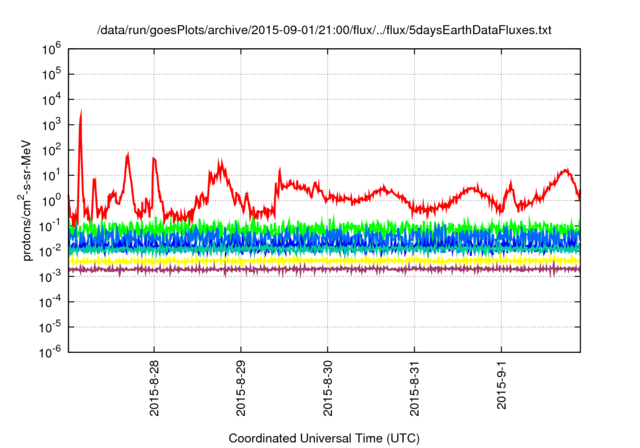Click the 10^3 y-axis tick label
This screenshot has width=640, height=448.
click(x=51, y=124)
